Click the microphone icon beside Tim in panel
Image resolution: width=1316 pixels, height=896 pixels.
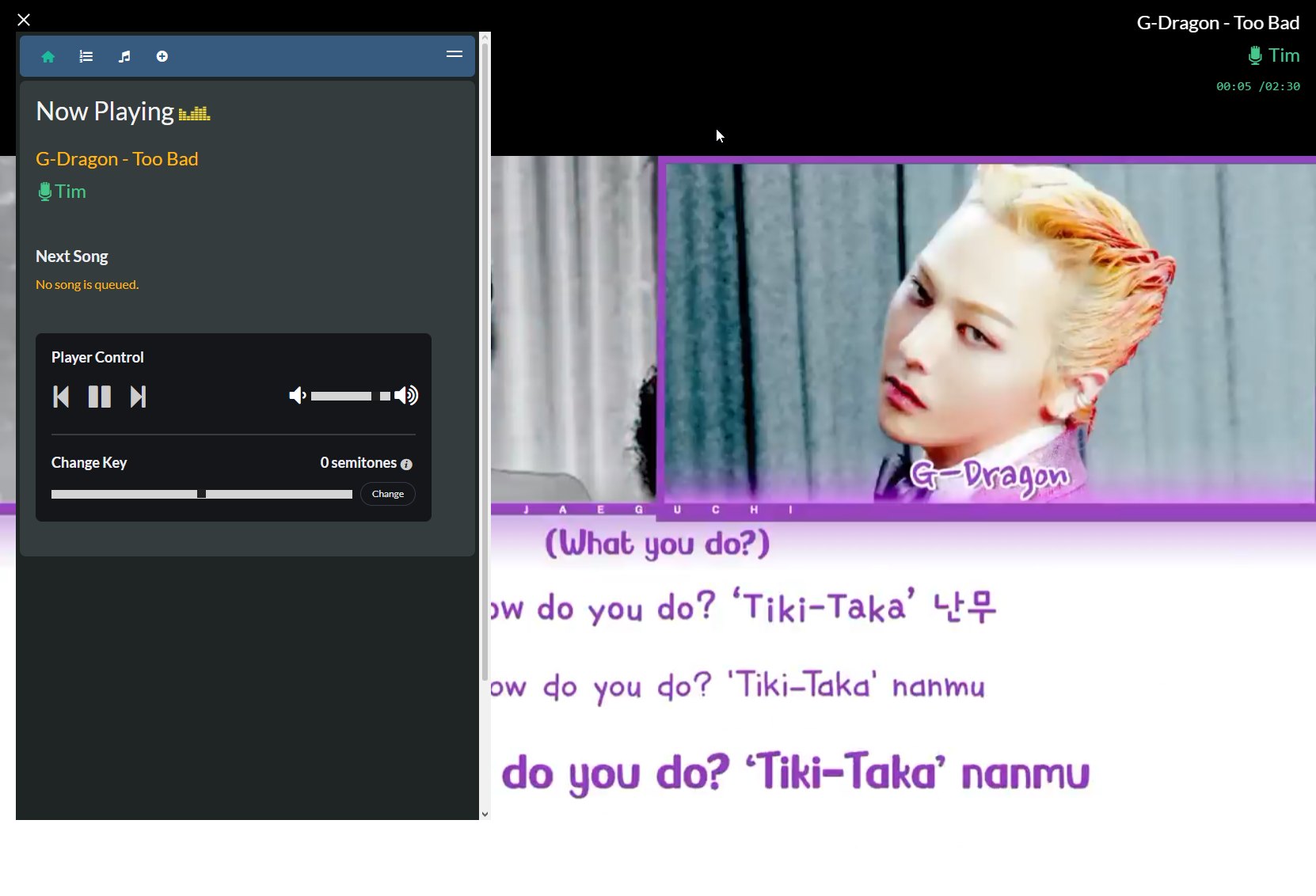coord(45,192)
